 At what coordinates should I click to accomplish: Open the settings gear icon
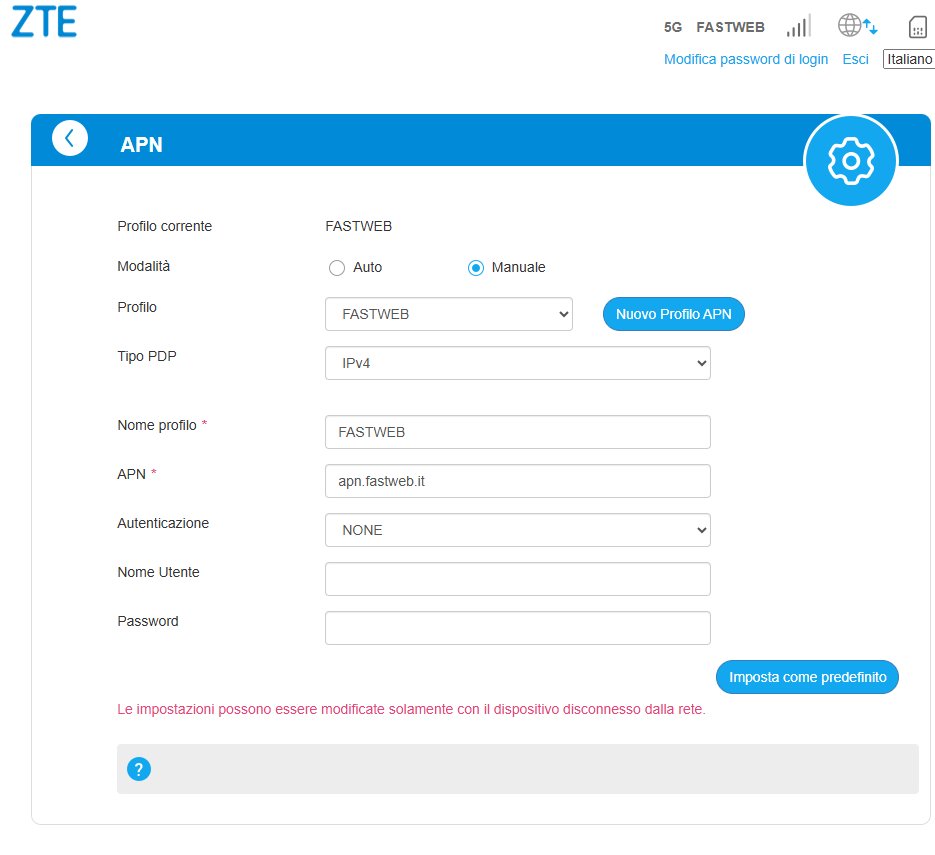[851, 160]
